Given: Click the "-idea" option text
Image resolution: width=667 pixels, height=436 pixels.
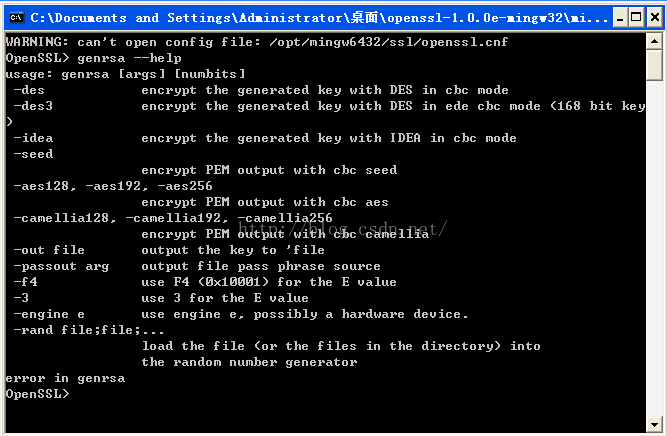Looking at the screenshot, I should tap(33, 138).
